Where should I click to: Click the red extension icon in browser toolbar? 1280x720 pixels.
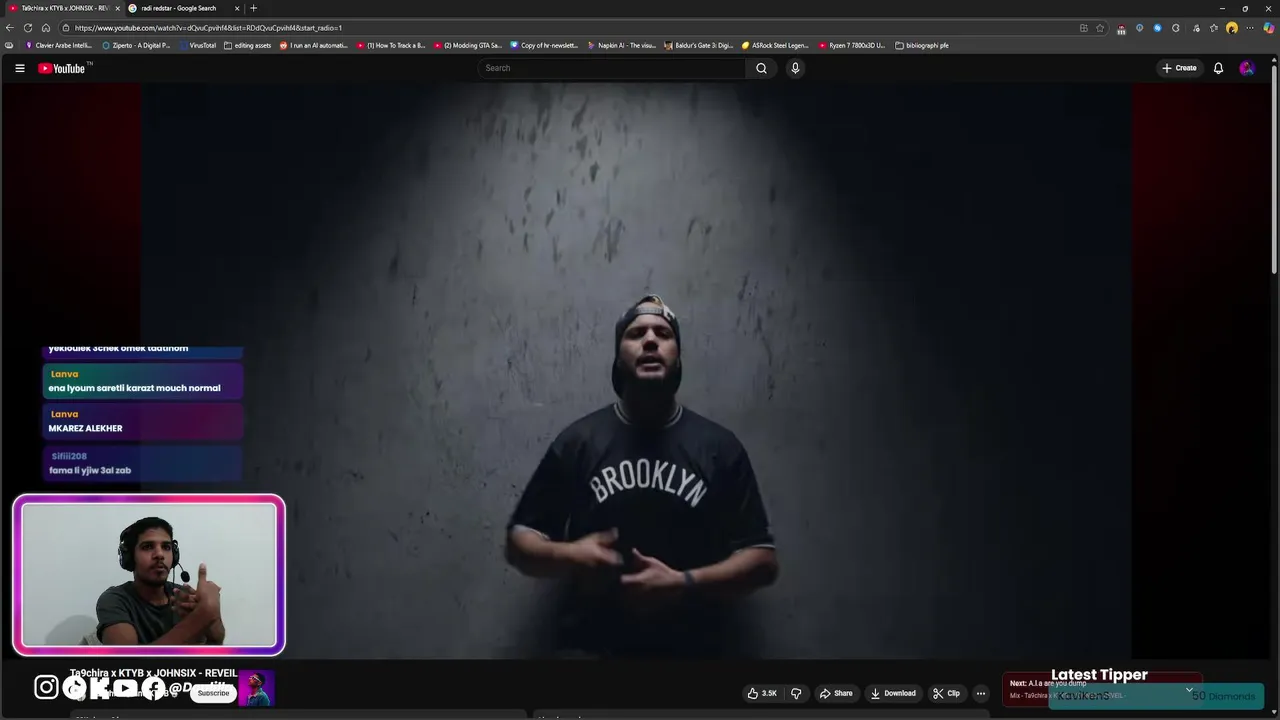tap(1121, 28)
